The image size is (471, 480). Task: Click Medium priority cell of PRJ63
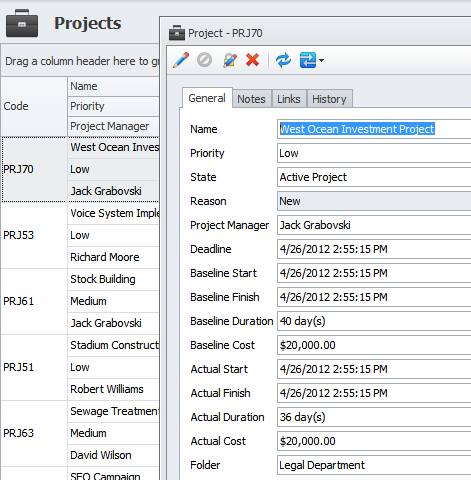coord(113,433)
